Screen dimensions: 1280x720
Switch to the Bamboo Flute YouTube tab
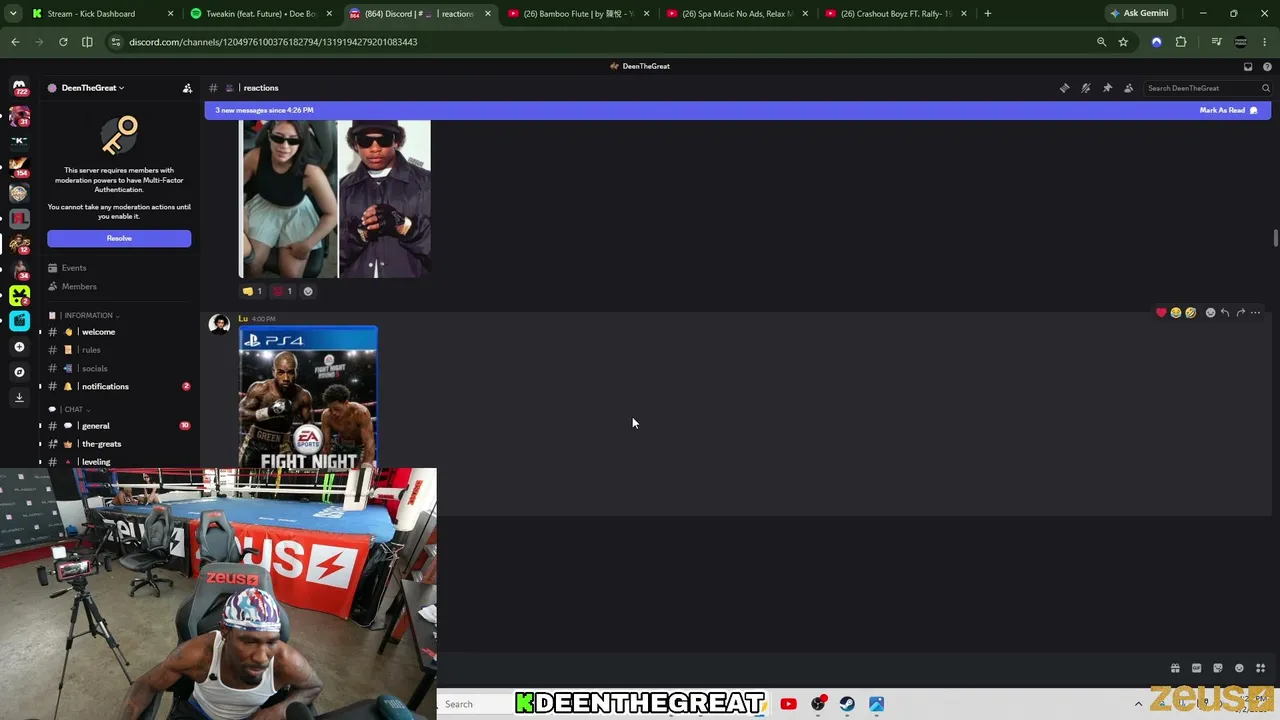pos(579,14)
